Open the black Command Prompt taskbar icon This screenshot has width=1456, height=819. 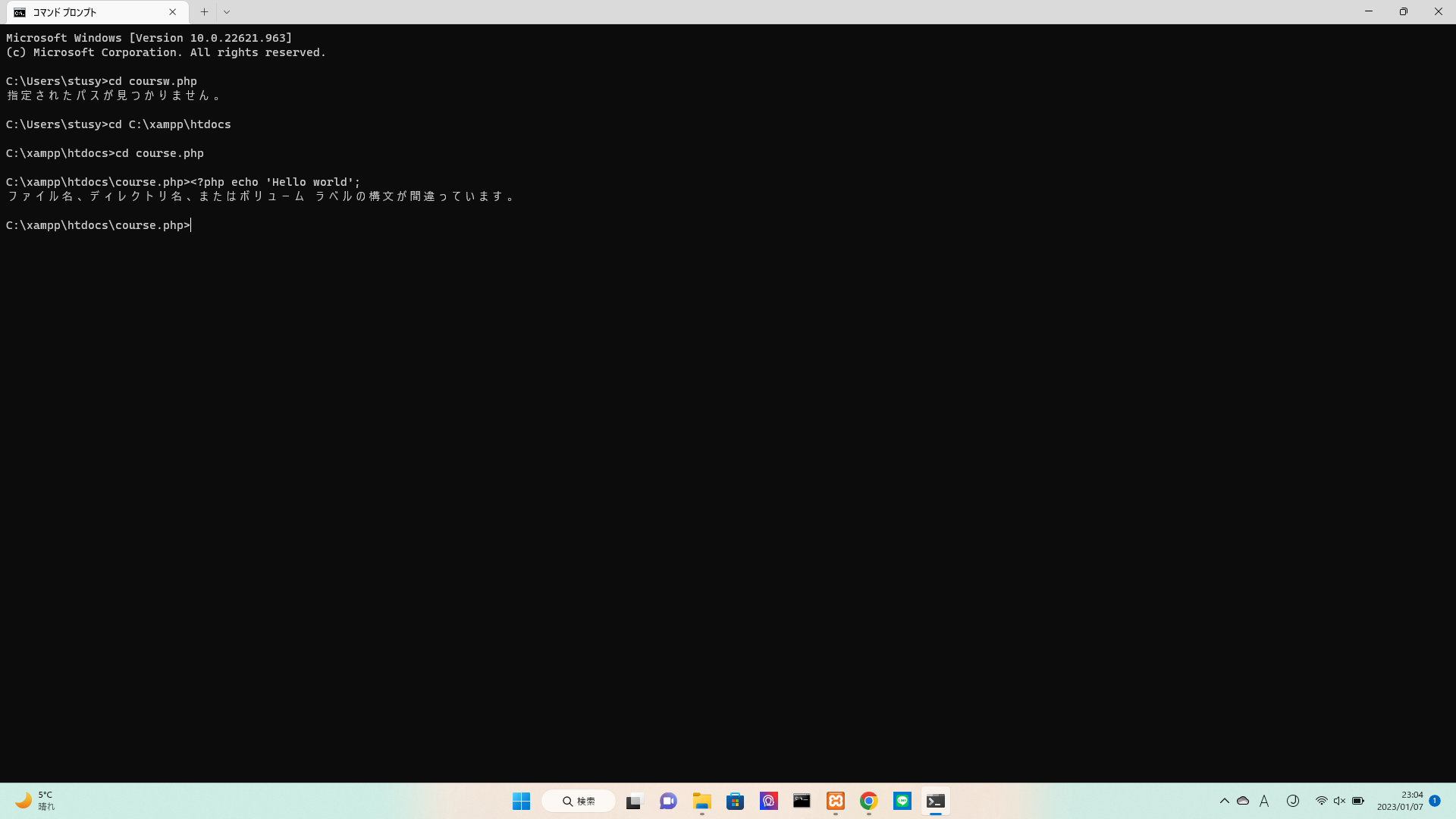pyautogui.click(x=802, y=801)
